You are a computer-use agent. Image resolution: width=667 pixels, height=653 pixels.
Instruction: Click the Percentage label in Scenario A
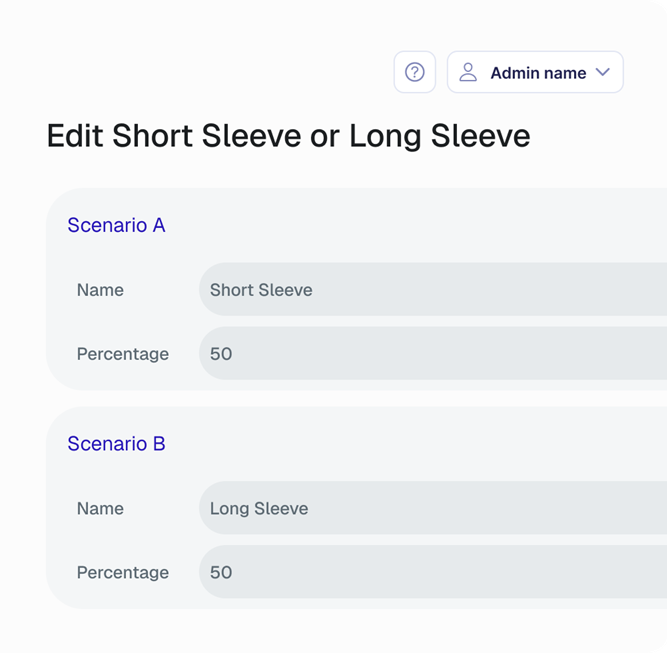122,354
